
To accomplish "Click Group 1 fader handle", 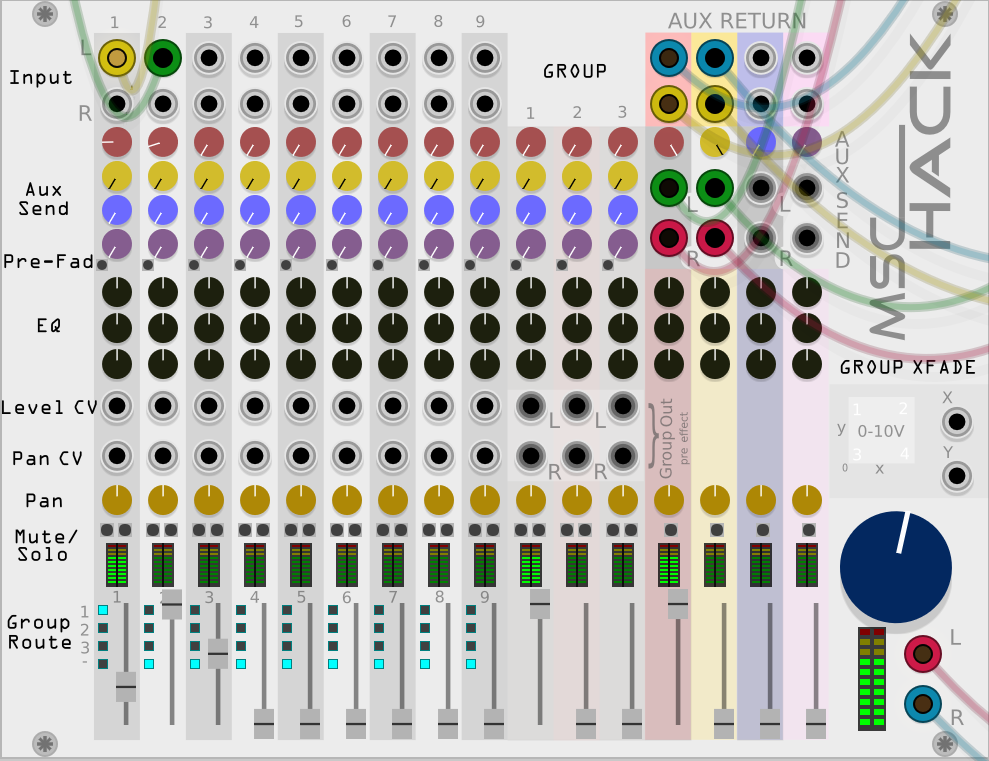I will tap(540, 604).
